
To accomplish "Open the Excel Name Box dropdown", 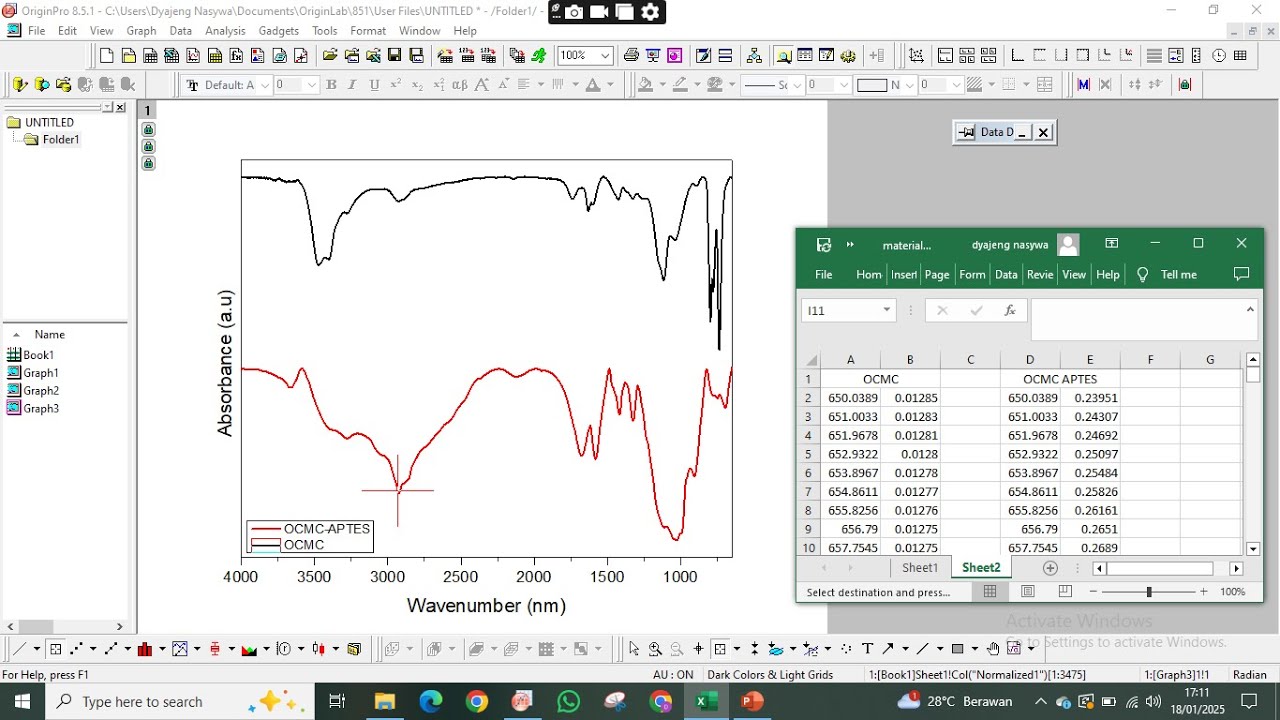I will pos(886,311).
